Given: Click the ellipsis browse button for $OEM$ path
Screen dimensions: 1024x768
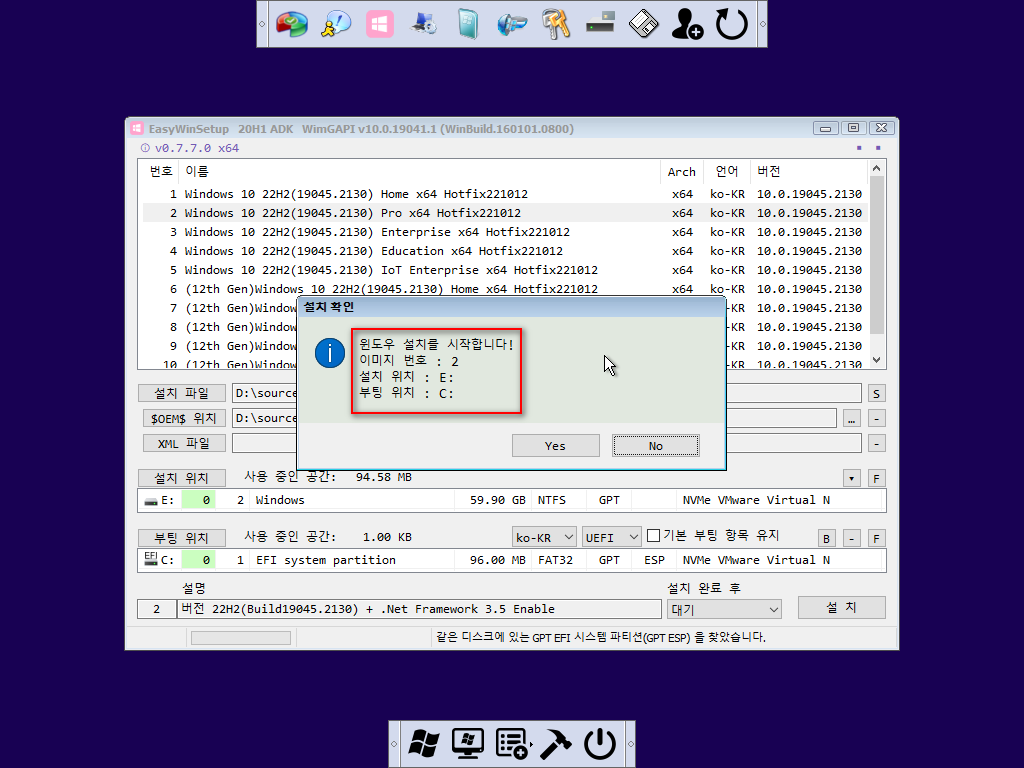Looking at the screenshot, I should (851, 418).
